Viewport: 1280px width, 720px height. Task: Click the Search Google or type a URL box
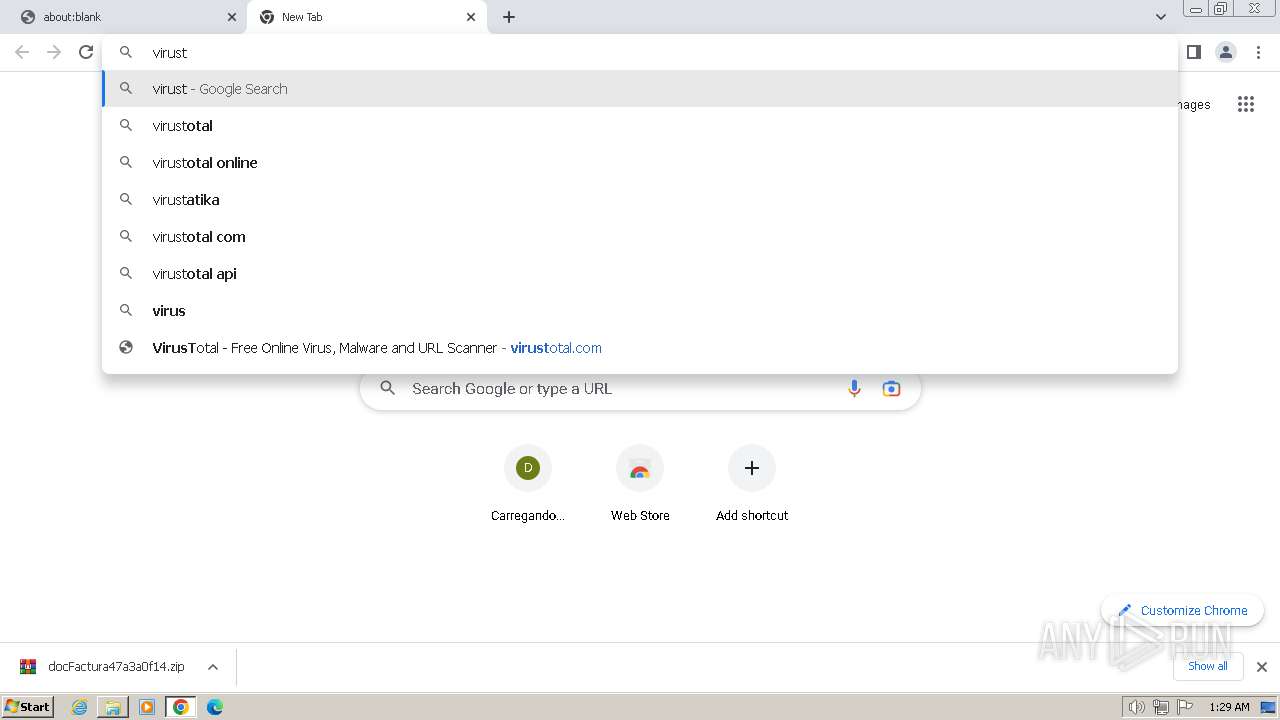click(640, 388)
